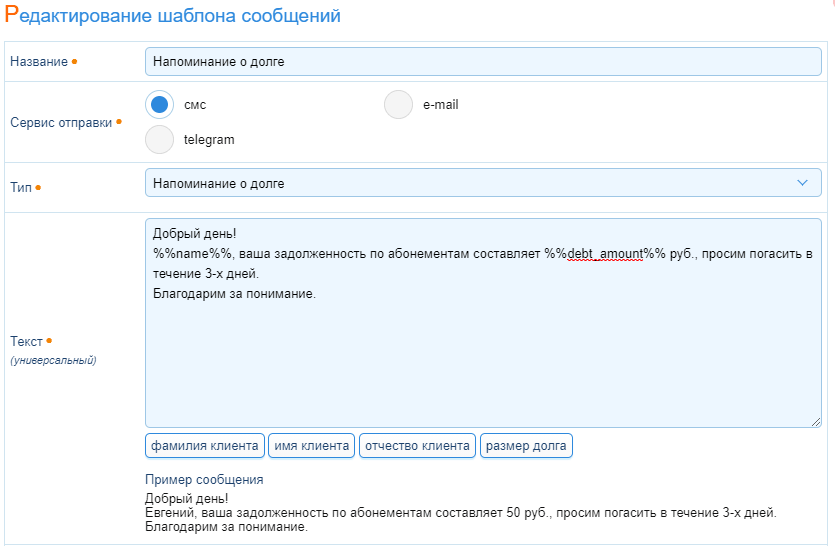Insert the имя клиента variable
The height and width of the screenshot is (551, 835).
tap(312, 445)
